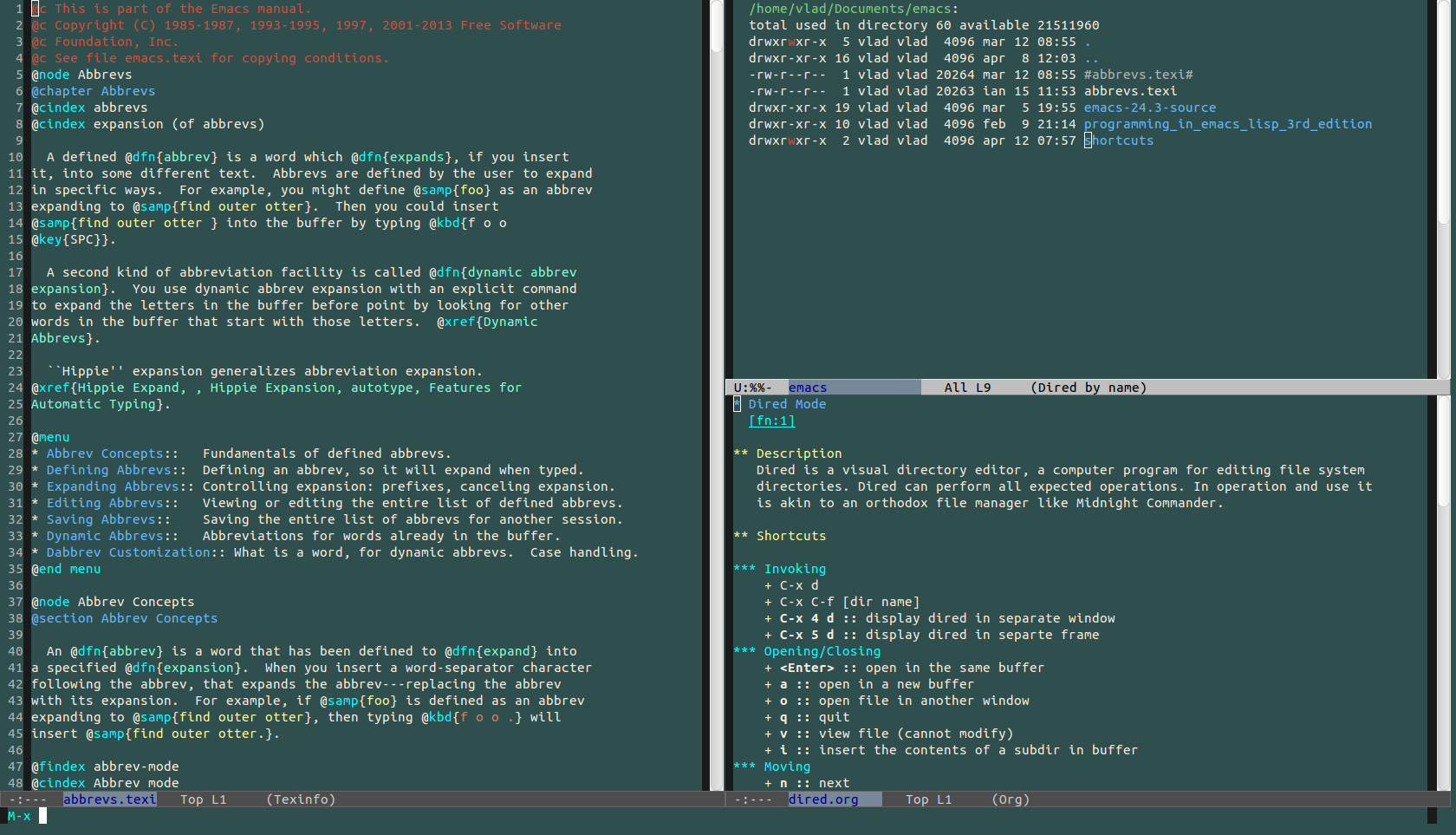Collapse the Description org heading
Image resolution: width=1456 pixels, height=835 pixels.
tap(787, 453)
